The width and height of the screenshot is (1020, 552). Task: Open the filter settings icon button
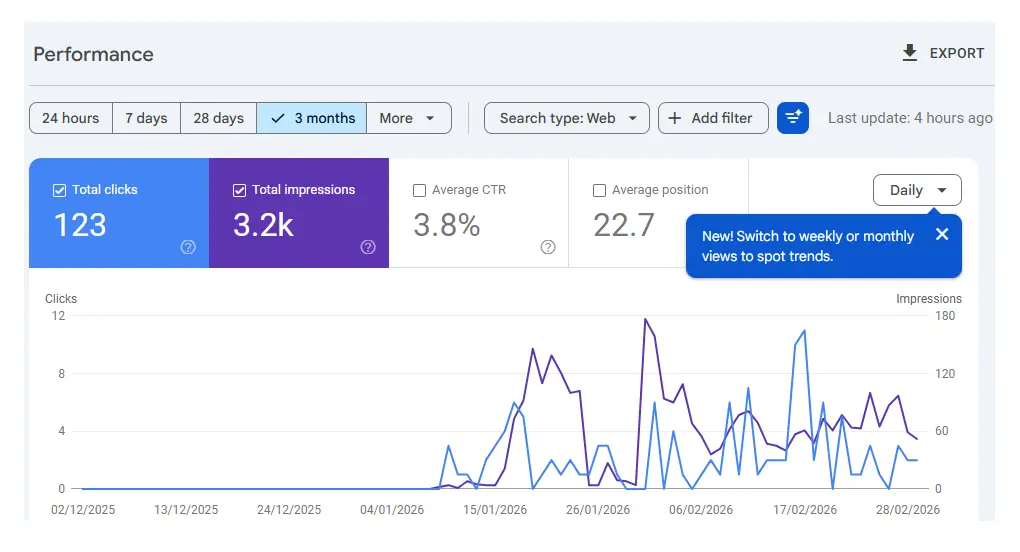point(793,118)
